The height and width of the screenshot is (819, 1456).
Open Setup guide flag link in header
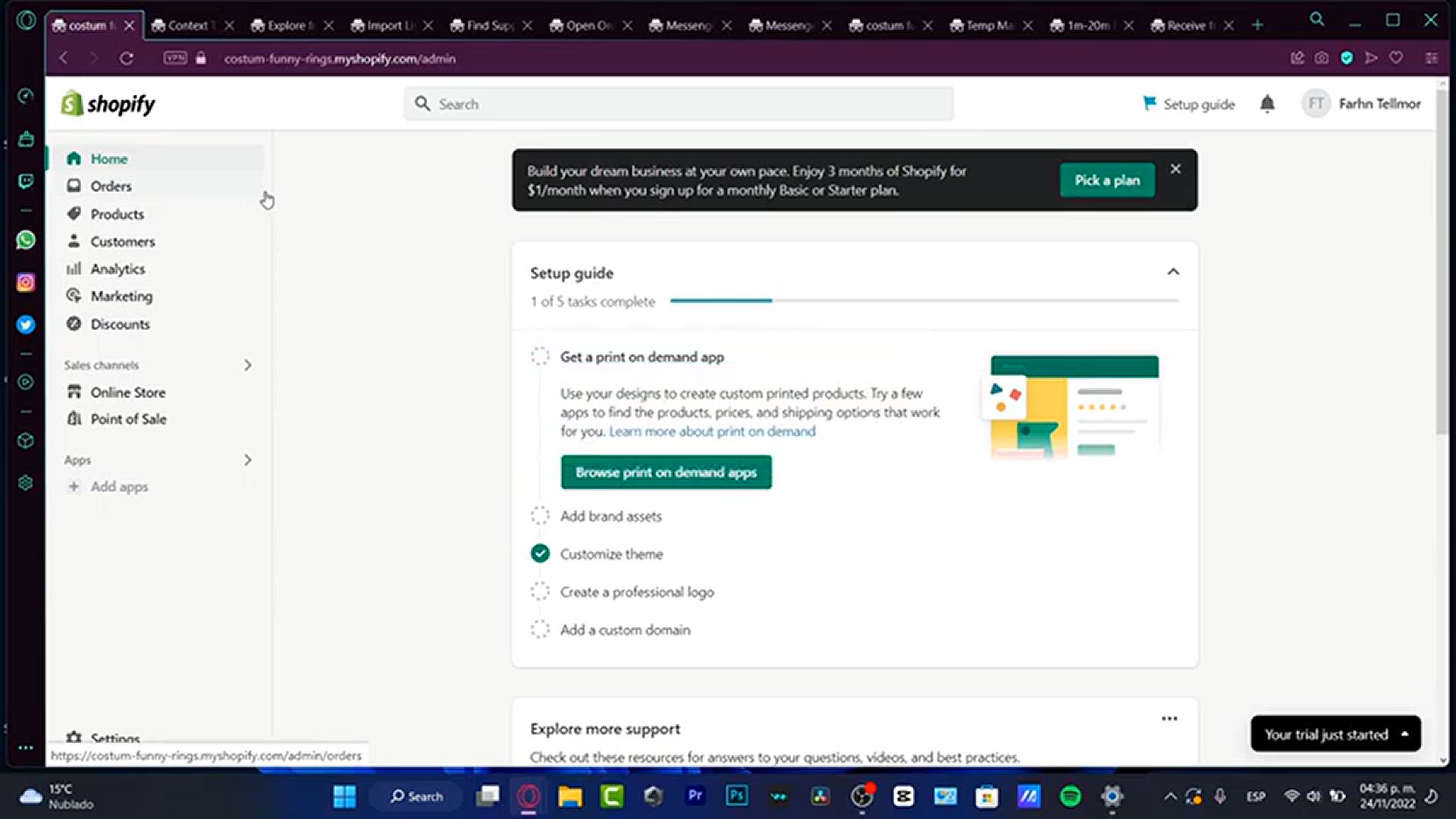1188,104
